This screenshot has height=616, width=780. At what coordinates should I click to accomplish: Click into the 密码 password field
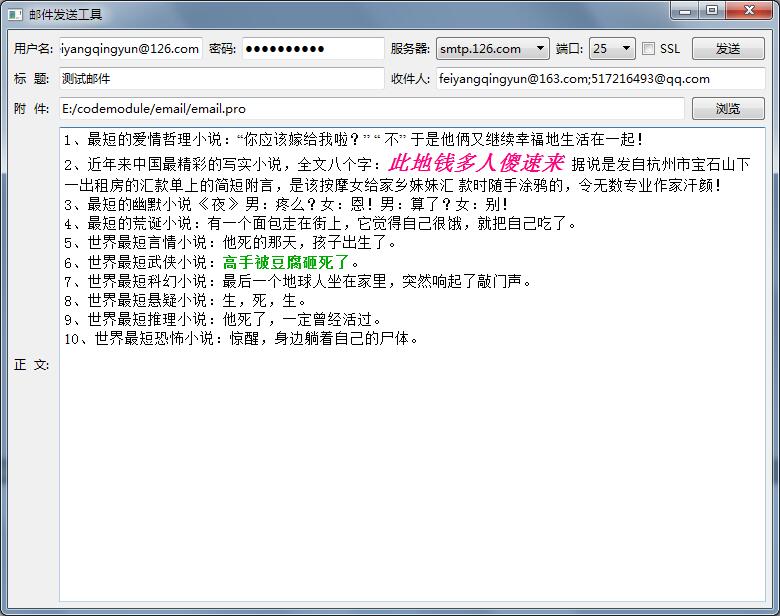312,49
